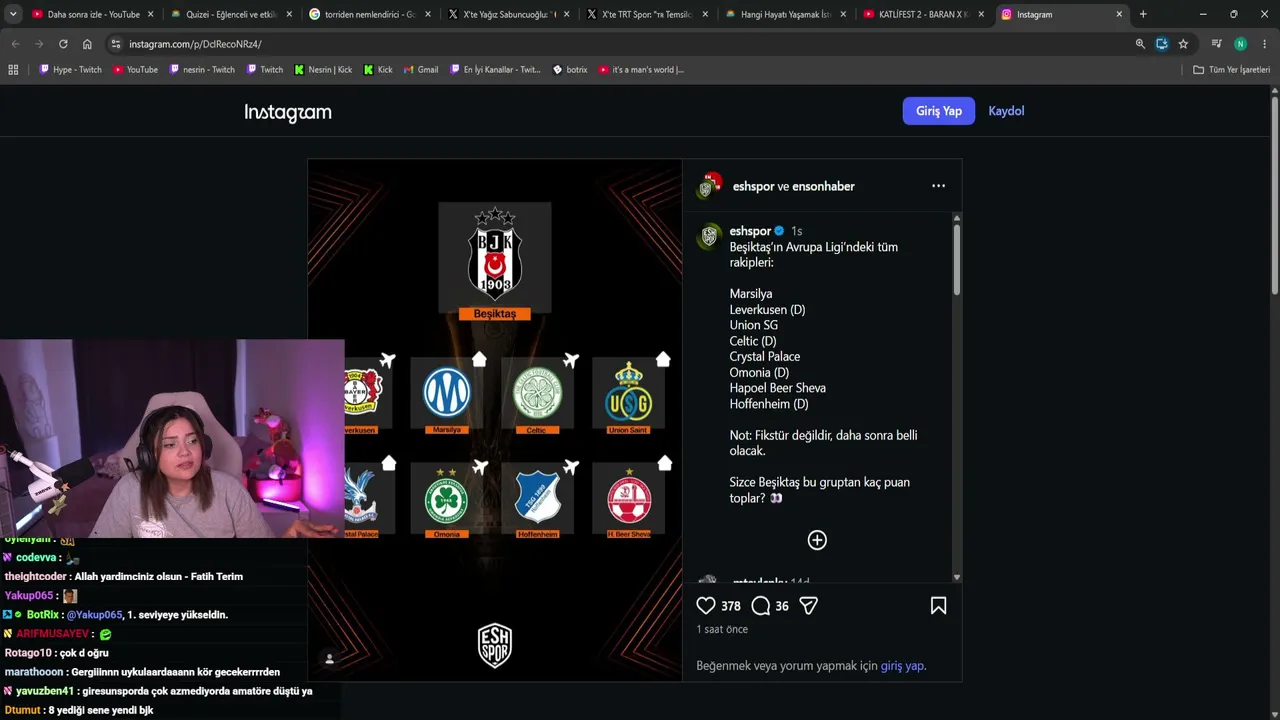This screenshot has width=1280, height=720.
Task: Open the ensonhaber username in post header
Action: pos(823,186)
